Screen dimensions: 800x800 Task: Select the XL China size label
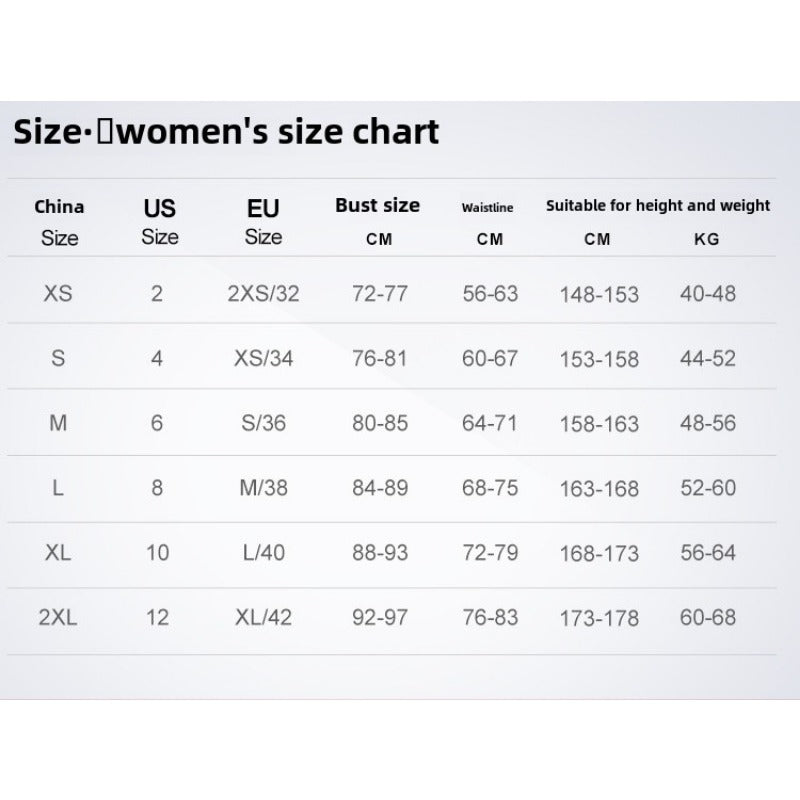pos(58,552)
